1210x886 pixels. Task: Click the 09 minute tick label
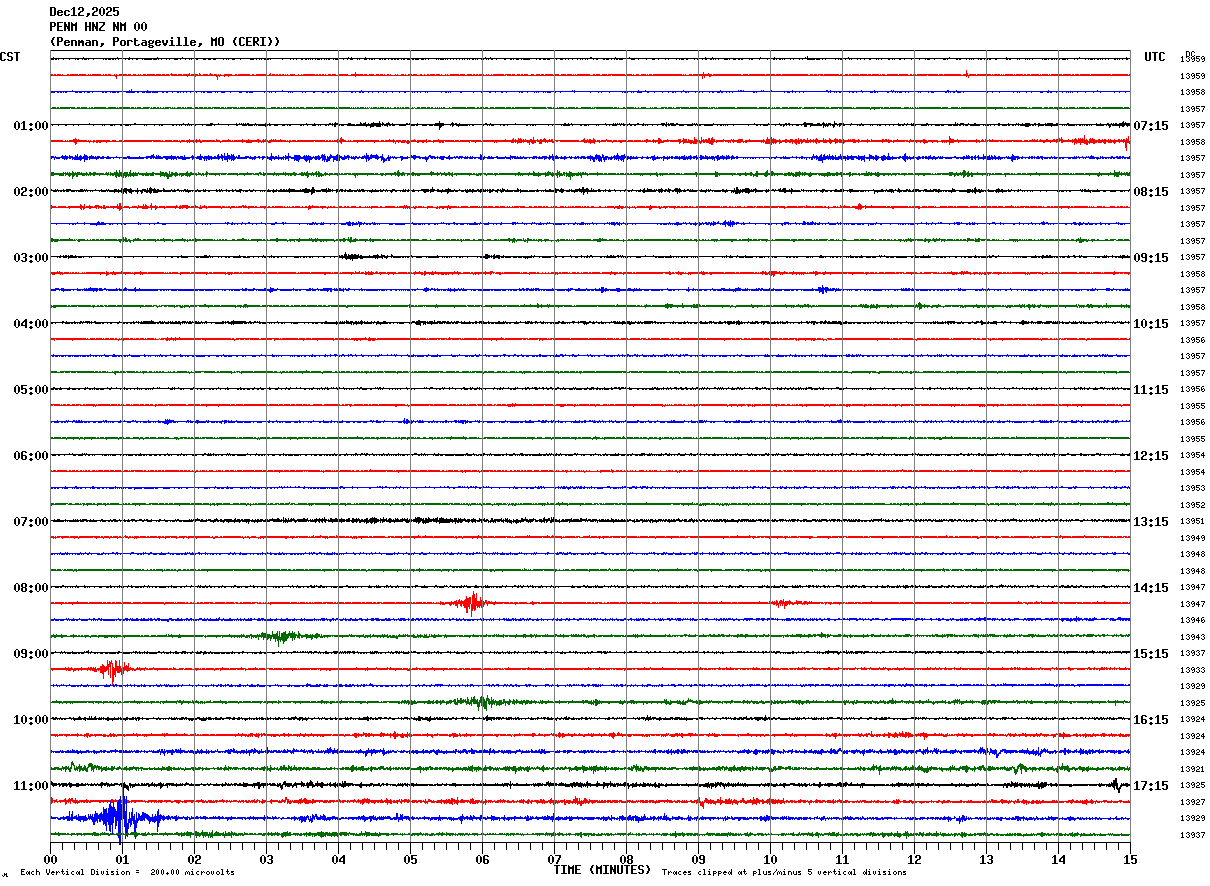coord(698,859)
